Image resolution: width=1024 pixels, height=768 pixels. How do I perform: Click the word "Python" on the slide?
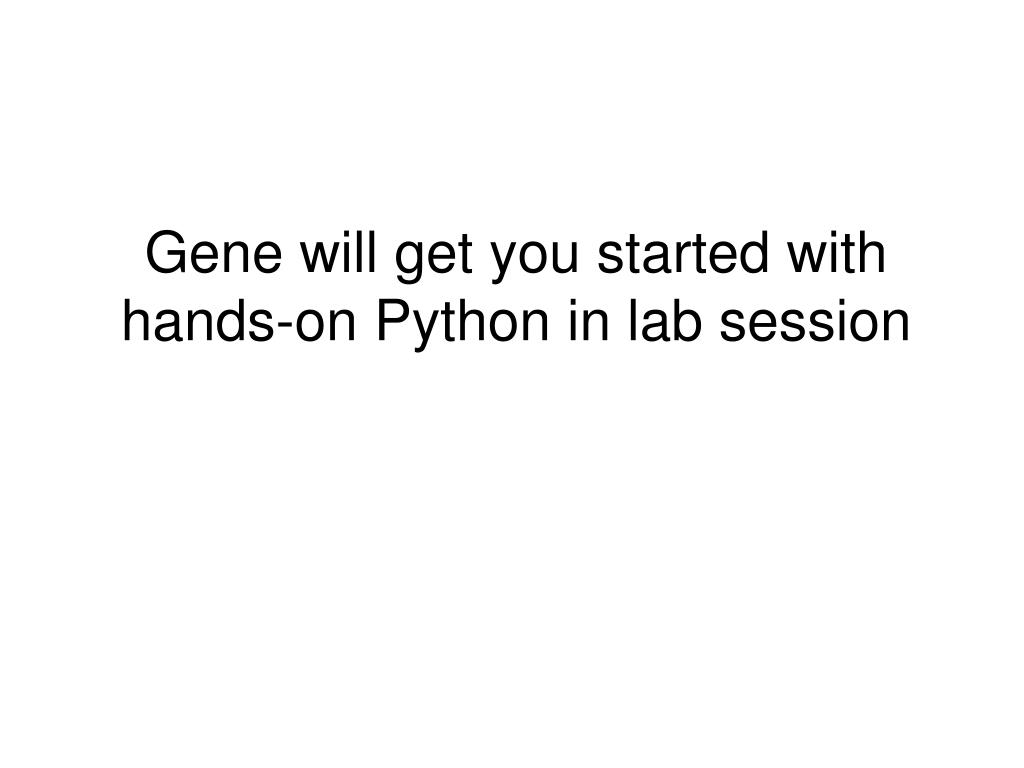(x=462, y=325)
